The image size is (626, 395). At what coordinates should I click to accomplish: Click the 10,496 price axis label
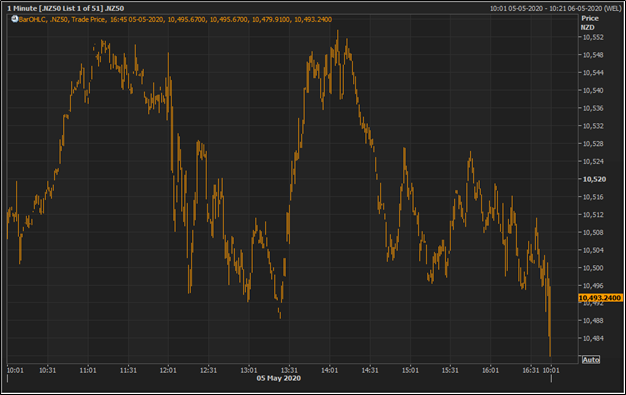[x=593, y=286]
